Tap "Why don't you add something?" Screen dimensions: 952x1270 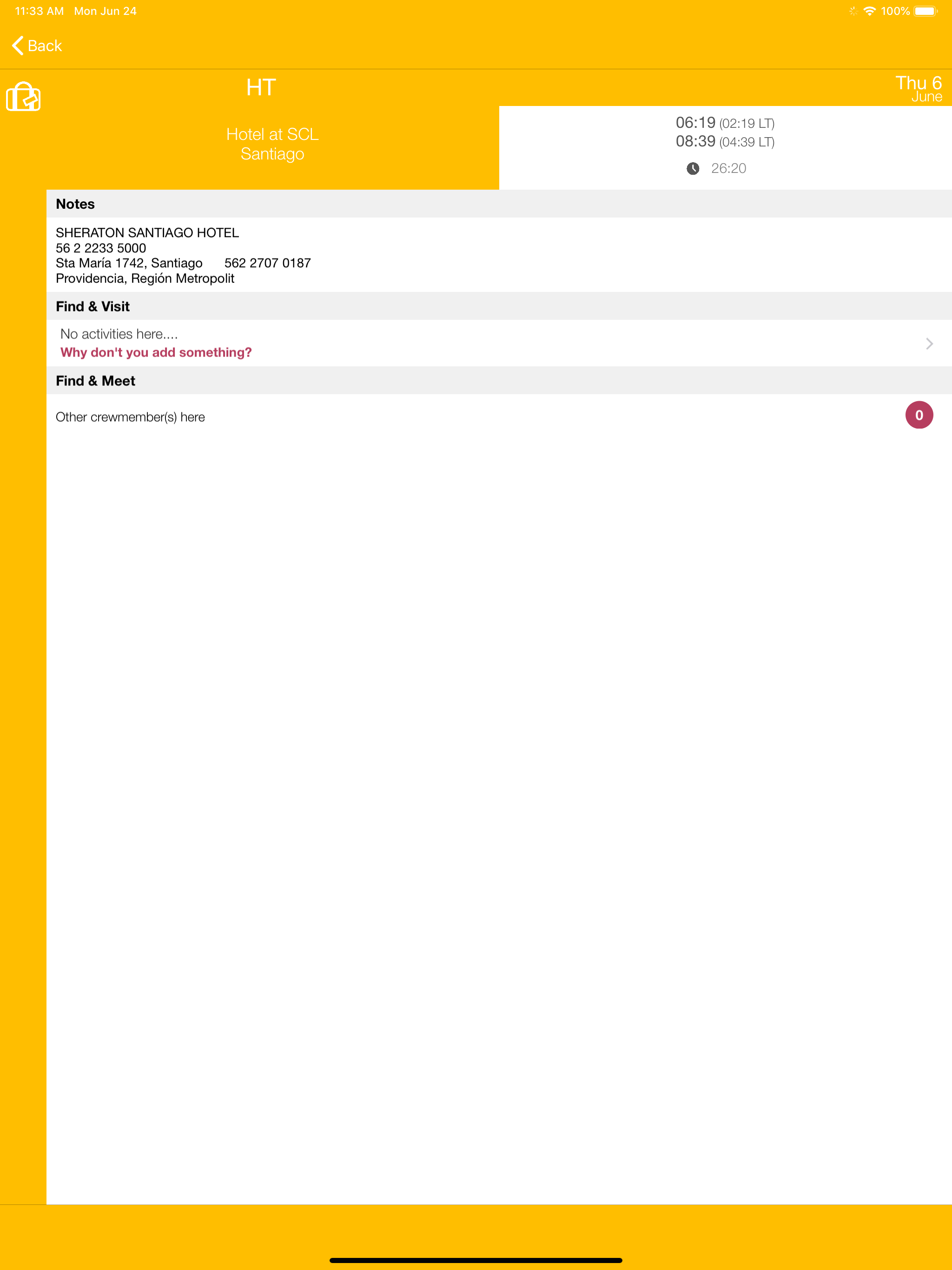[x=156, y=352]
